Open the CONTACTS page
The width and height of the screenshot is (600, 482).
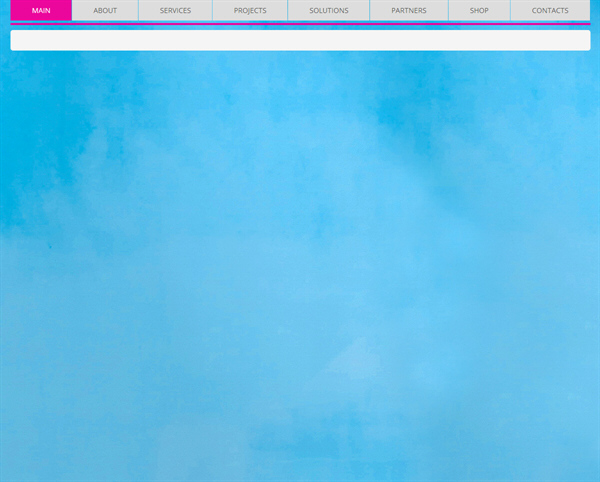click(x=550, y=10)
